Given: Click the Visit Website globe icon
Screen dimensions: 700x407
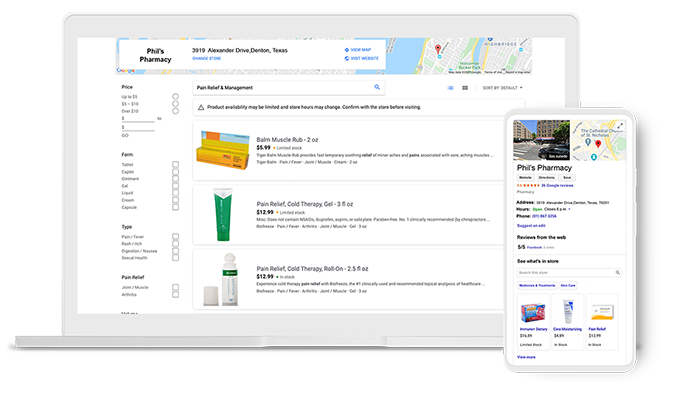Looking at the screenshot, I should (x=347, y=58).
